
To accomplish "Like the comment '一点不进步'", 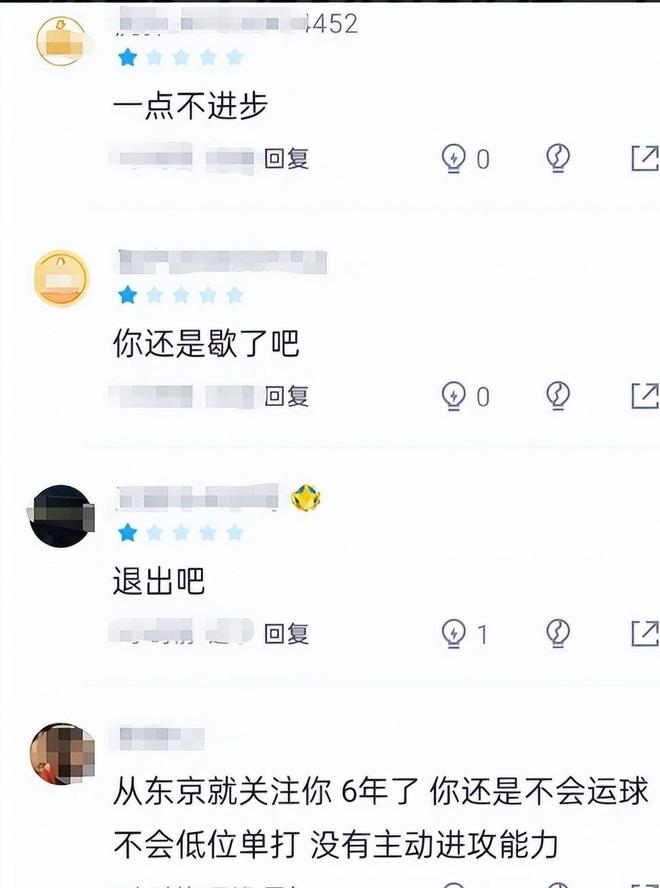I will coord(454,158).
